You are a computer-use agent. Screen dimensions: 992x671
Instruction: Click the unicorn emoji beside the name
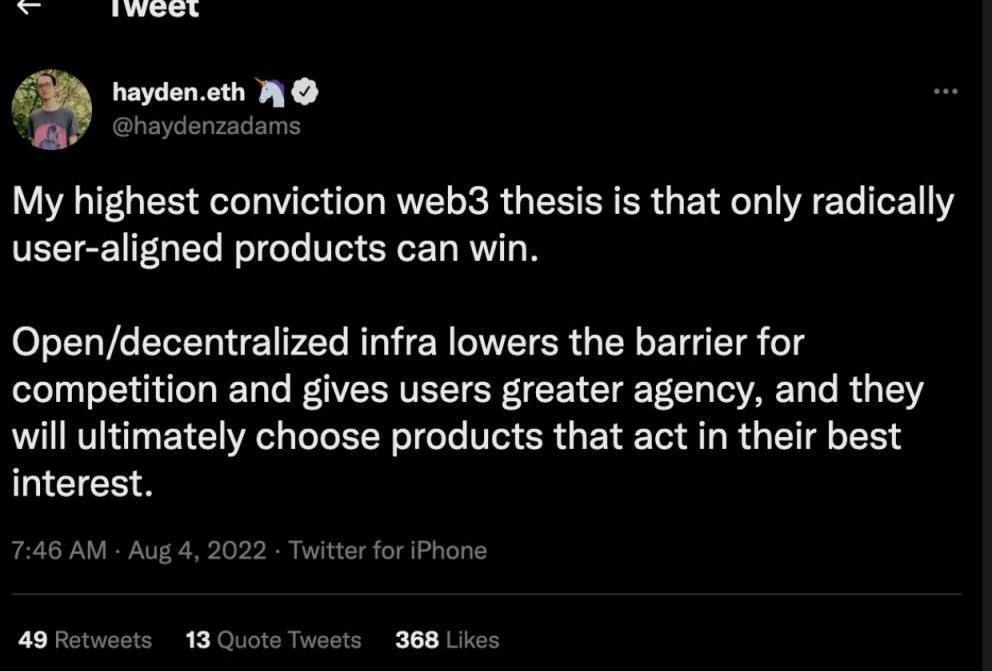[x=271, y=92]
